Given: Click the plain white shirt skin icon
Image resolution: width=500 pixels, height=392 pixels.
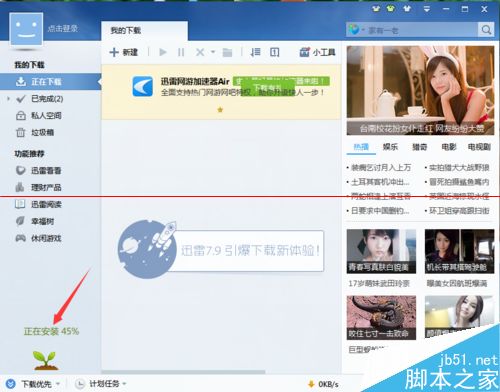Looking at the screenshot, I should click(407, 9).
